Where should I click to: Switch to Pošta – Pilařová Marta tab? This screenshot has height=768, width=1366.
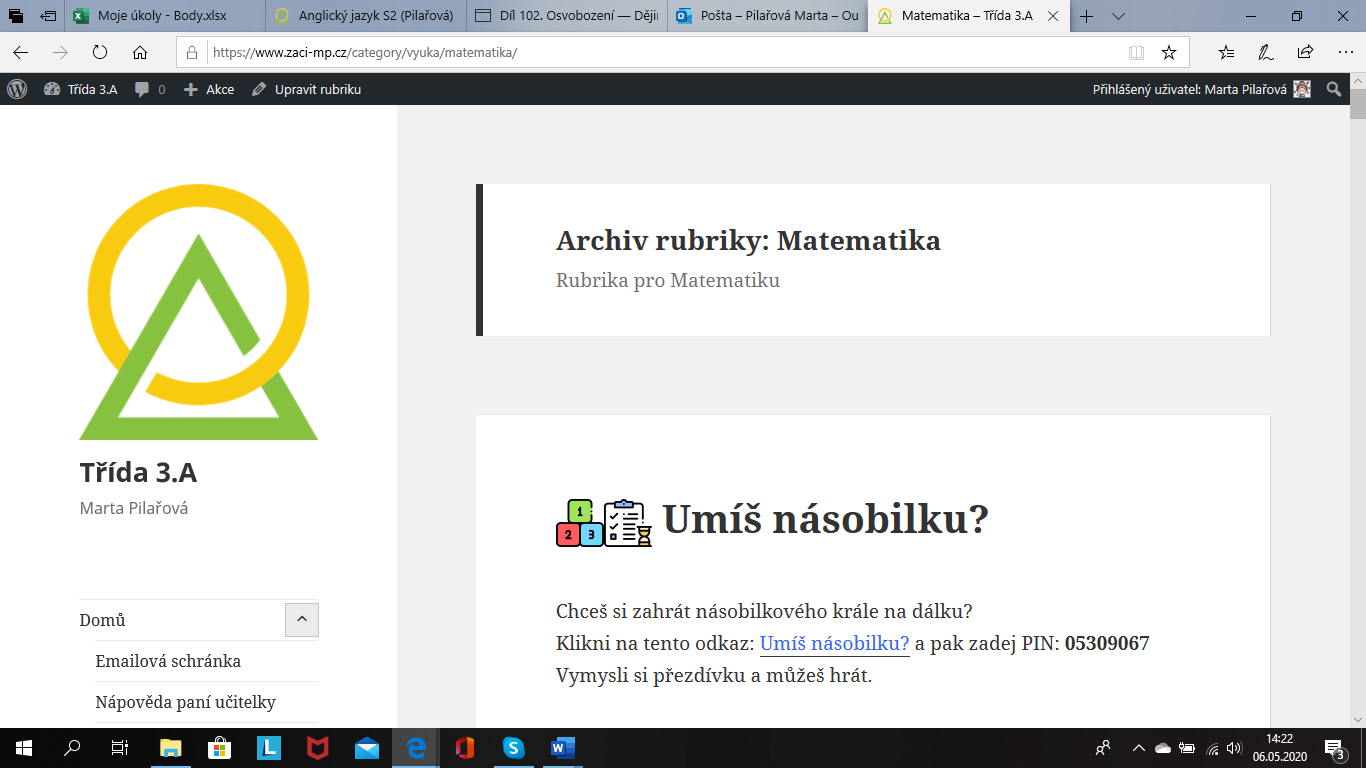coord(770,16)
